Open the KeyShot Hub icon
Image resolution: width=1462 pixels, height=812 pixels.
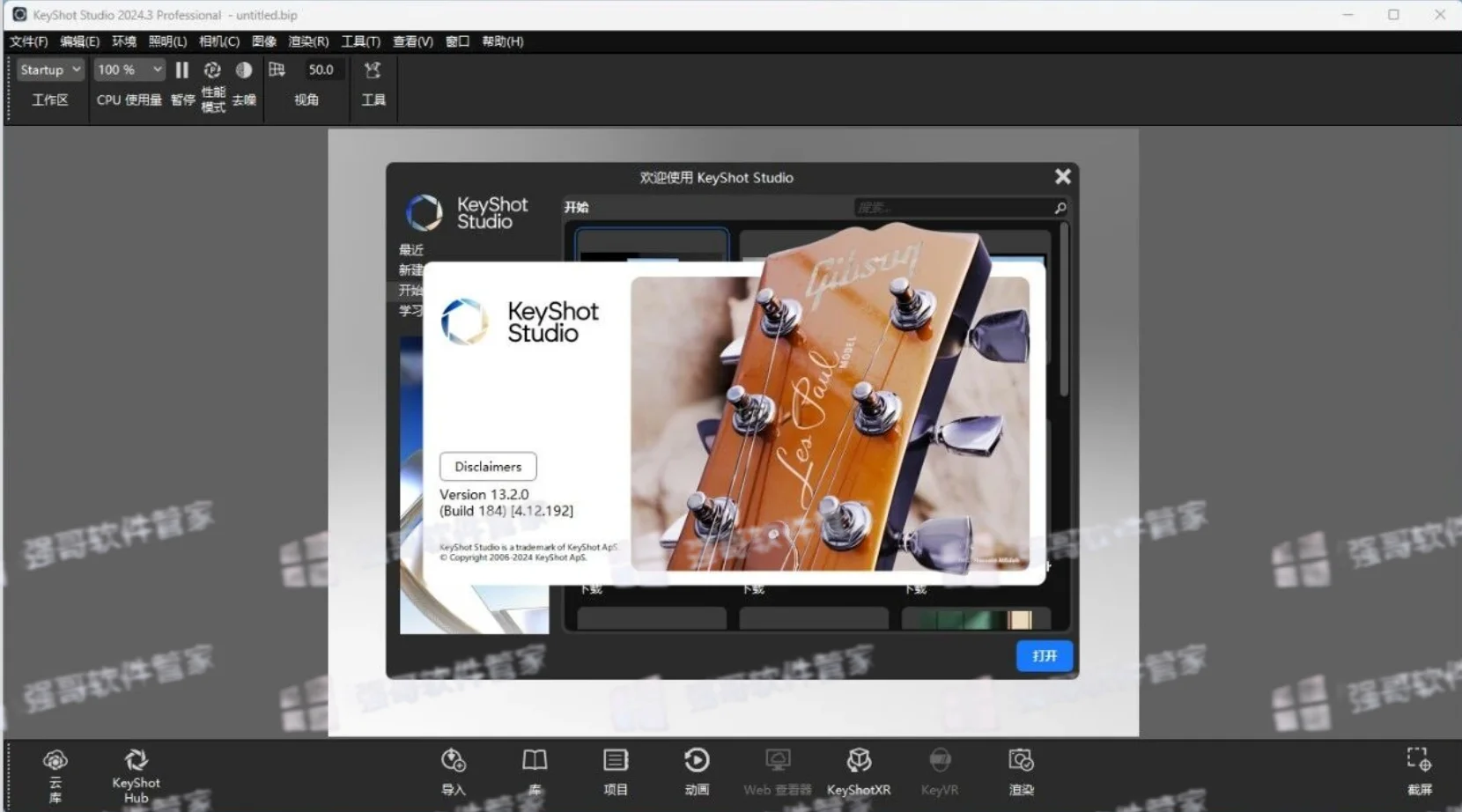click(x=136, y=759)
